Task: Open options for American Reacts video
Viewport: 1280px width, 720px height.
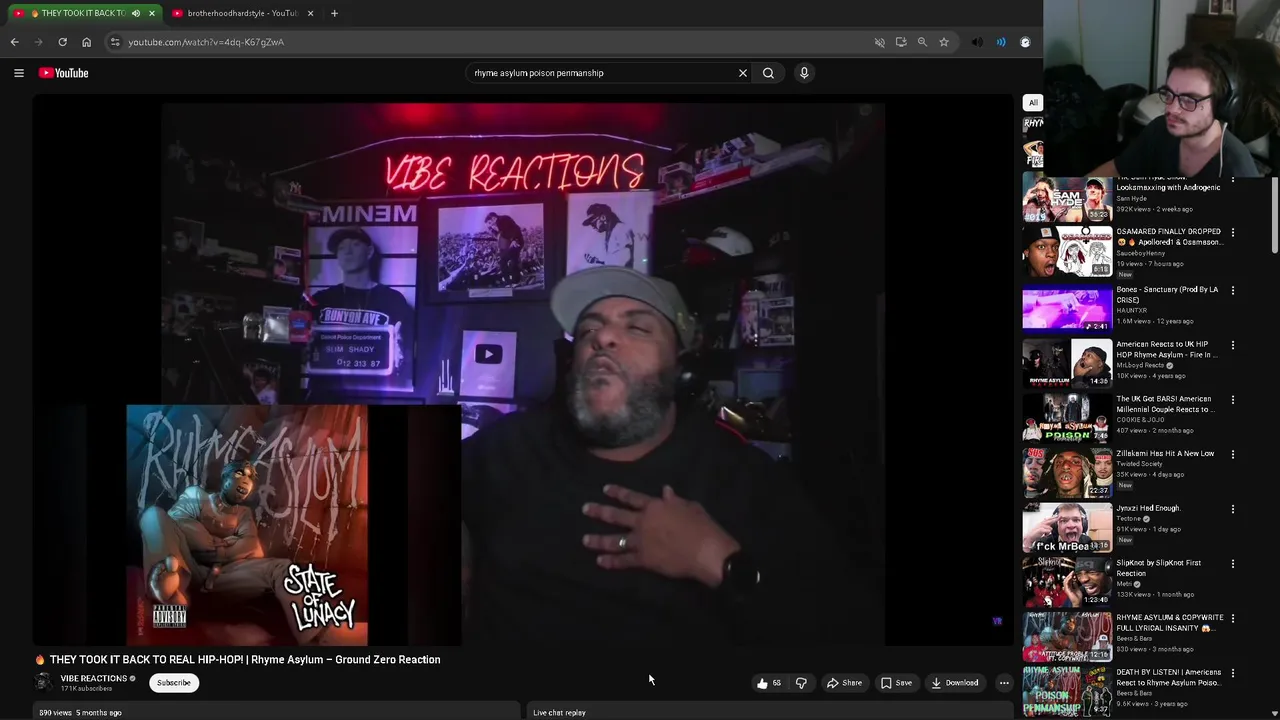Action: click(1232, 345)
